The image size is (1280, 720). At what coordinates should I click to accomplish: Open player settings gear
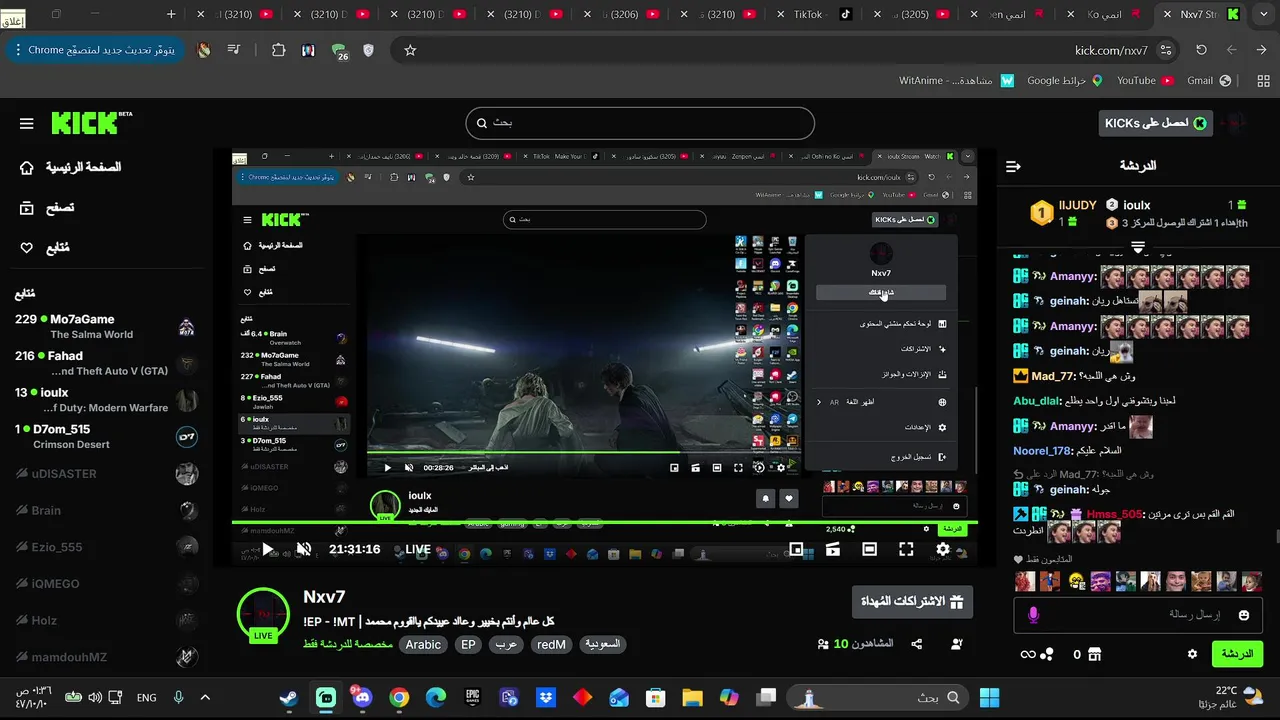click(x=943, y=549)
